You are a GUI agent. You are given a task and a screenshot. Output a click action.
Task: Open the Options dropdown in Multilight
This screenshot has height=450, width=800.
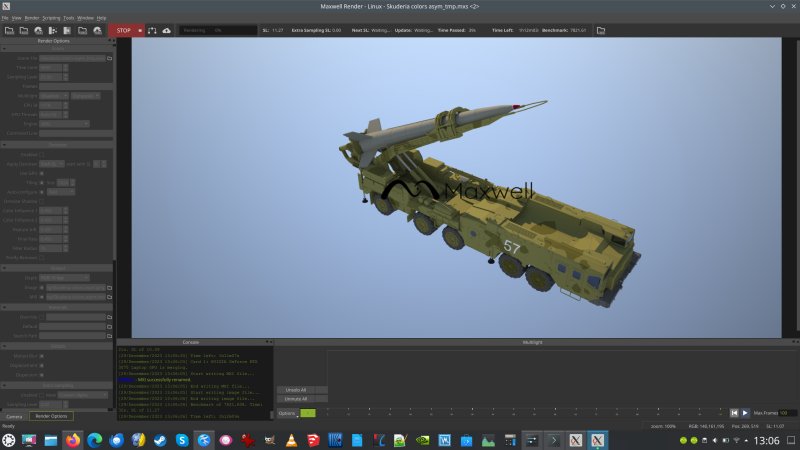coord(287,413)
